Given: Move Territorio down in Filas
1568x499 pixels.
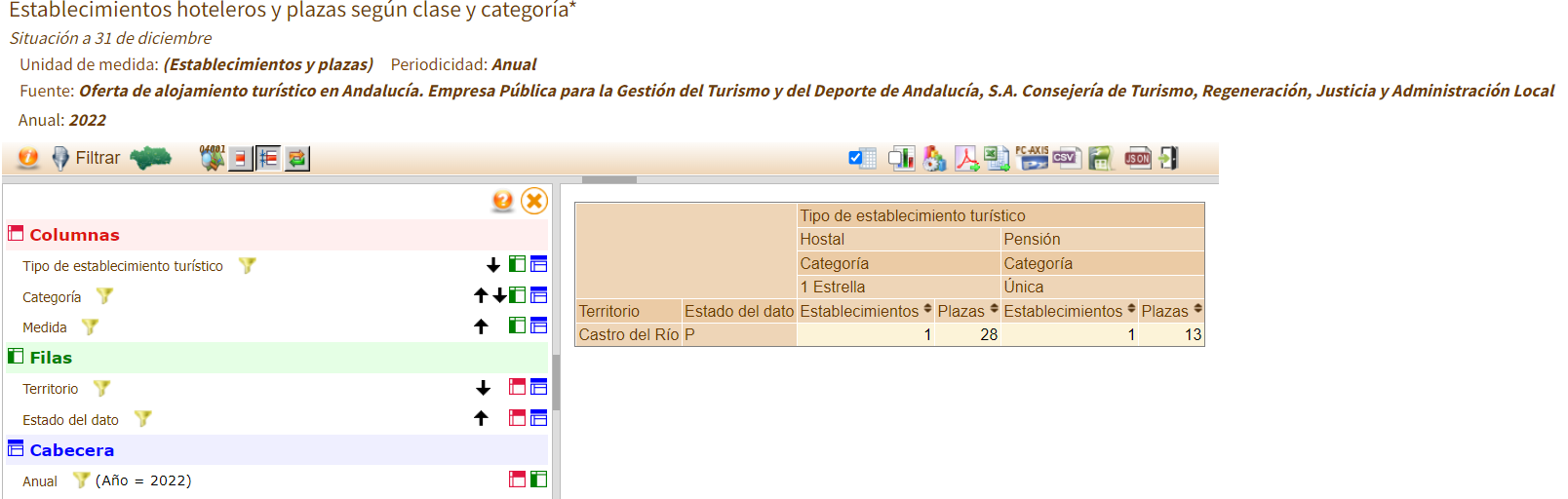Looking at the screenshot, I should [483, 388].
